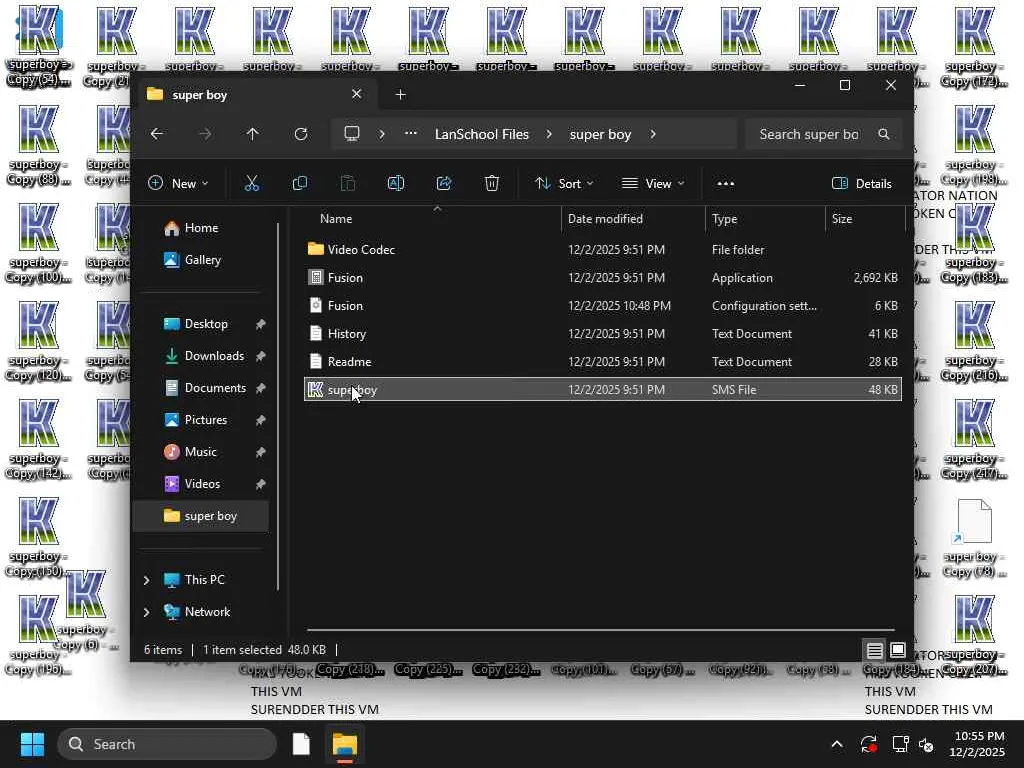
Task: Select the Video Codec folder row
Action: pyautogui.click(x=603, y=249)
